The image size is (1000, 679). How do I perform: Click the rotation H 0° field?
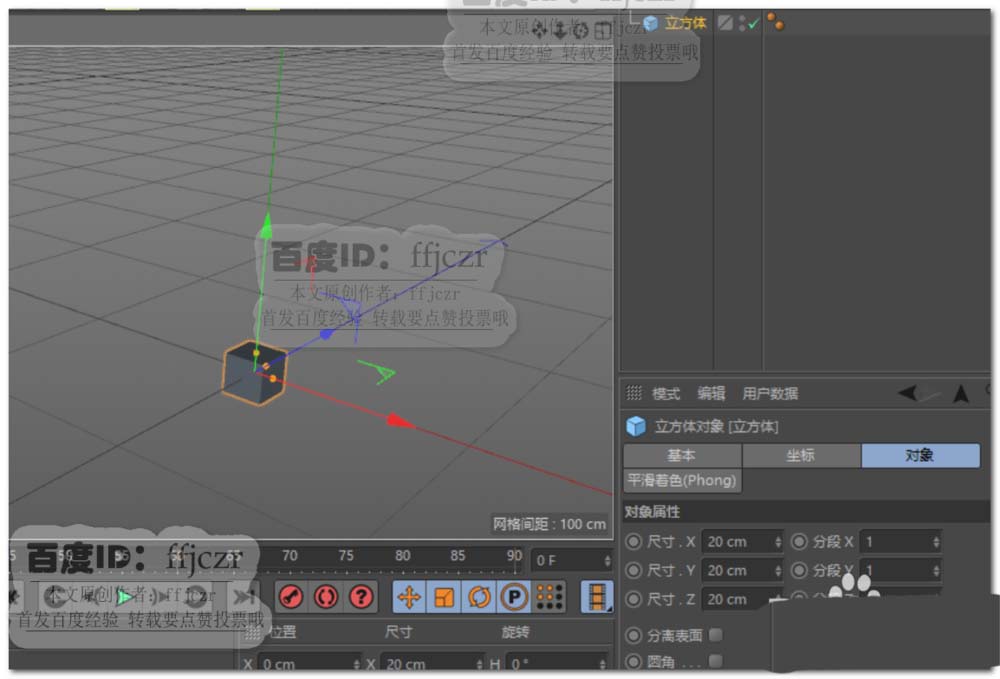pyautogui.click(x=557, y=663)
